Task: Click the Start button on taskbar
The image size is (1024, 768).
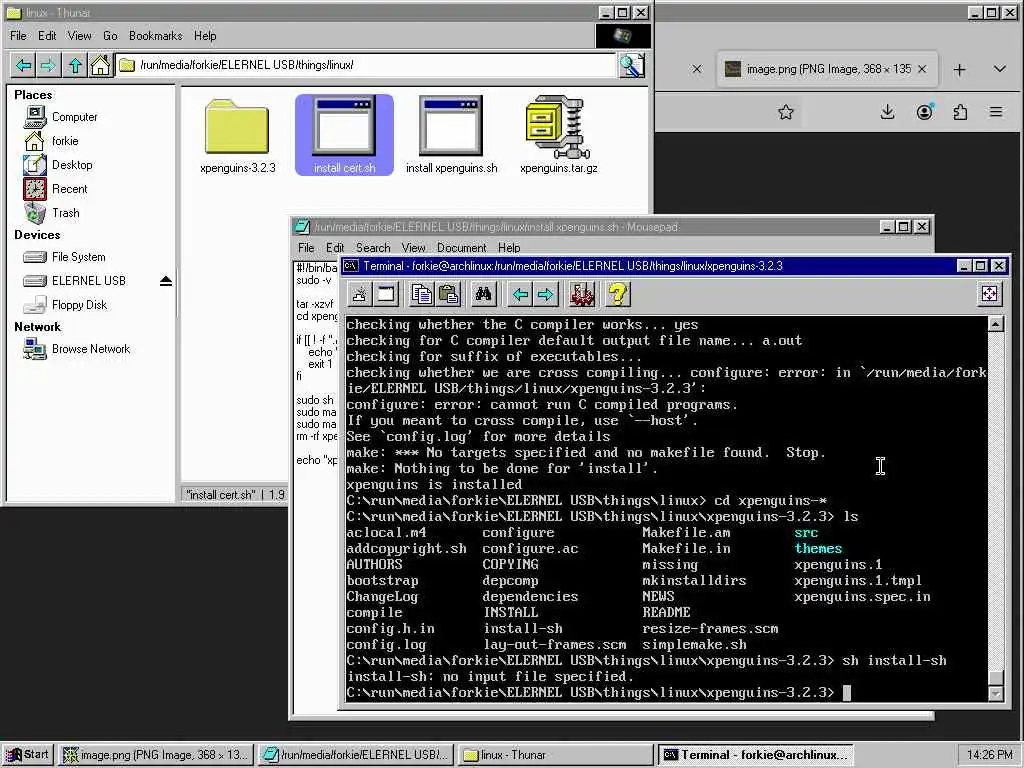Action: [27, 755]
